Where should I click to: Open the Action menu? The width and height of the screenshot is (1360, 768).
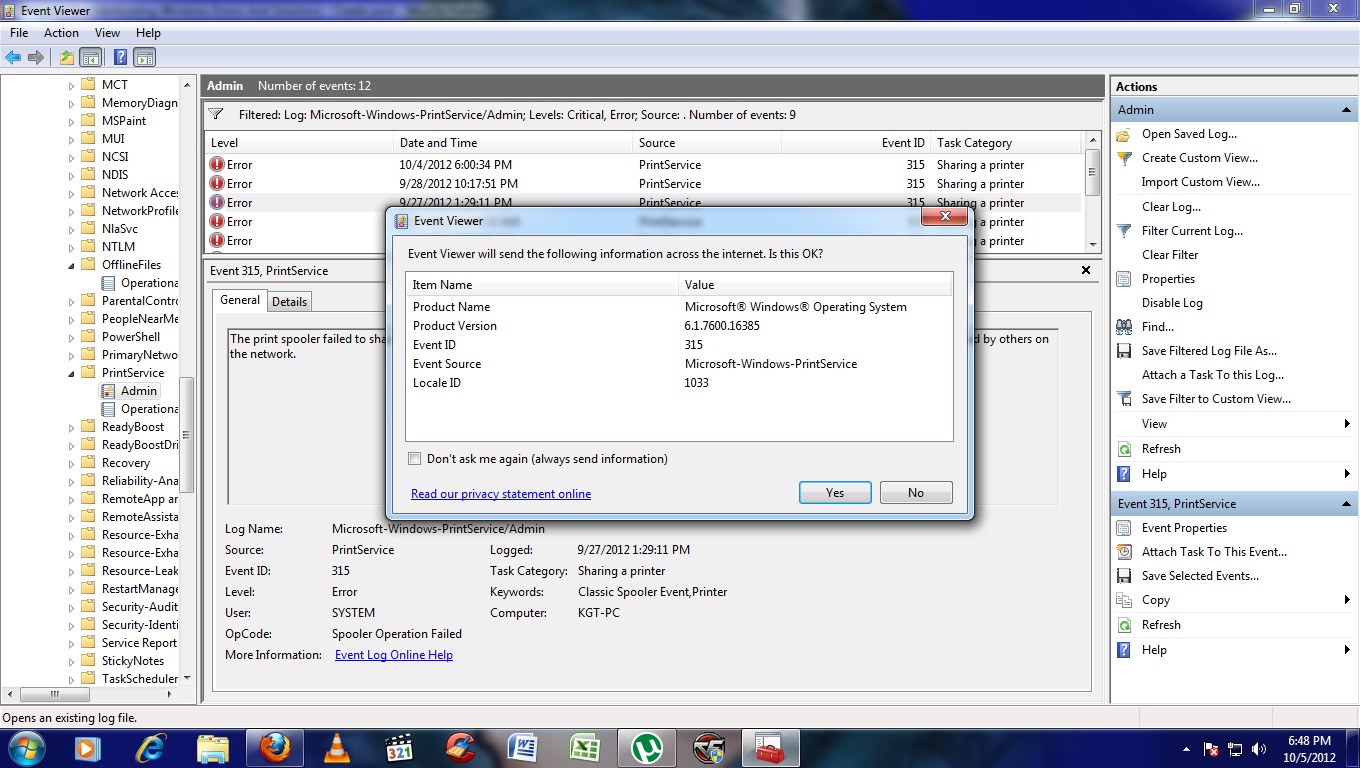(60, 32)
